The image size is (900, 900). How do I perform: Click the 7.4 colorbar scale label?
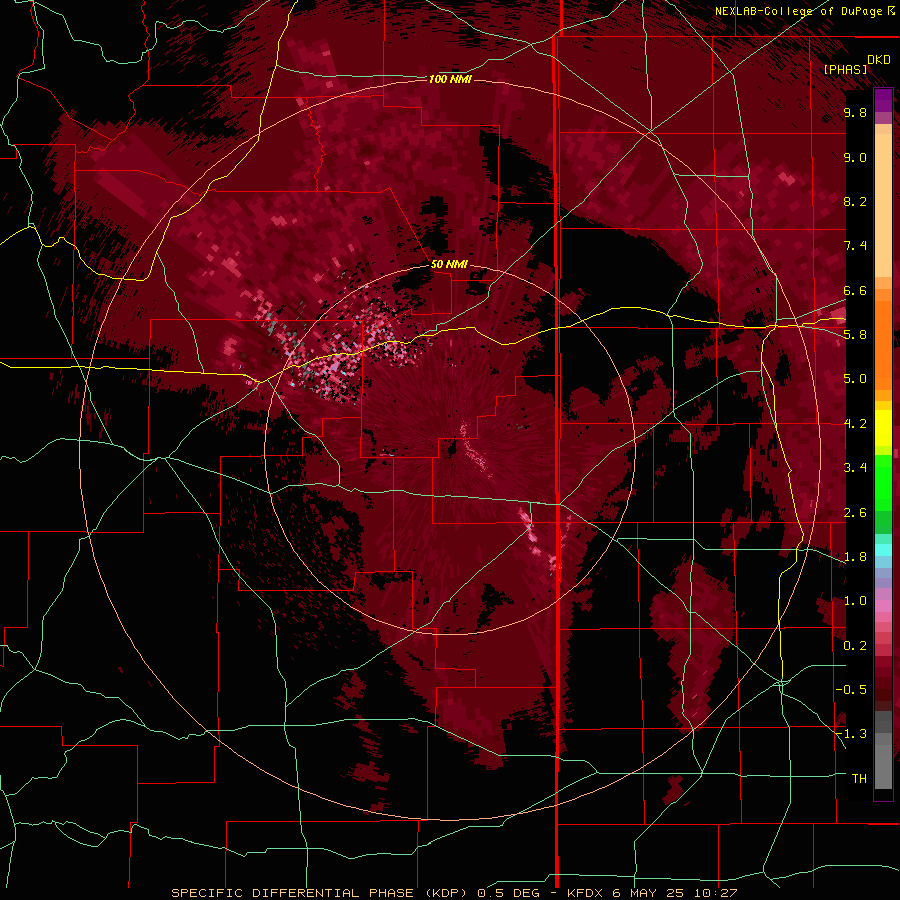855,246
